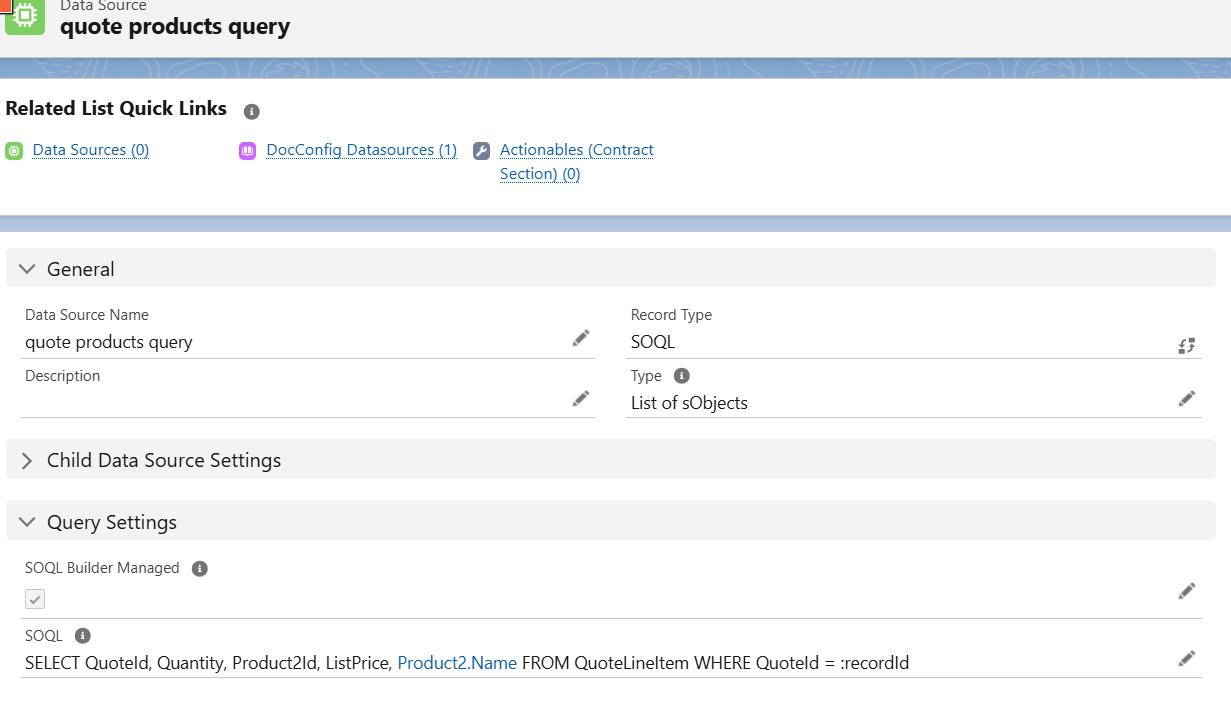Uncheck the SOQL Builder Managed checkbox

[x=35, y=599]
